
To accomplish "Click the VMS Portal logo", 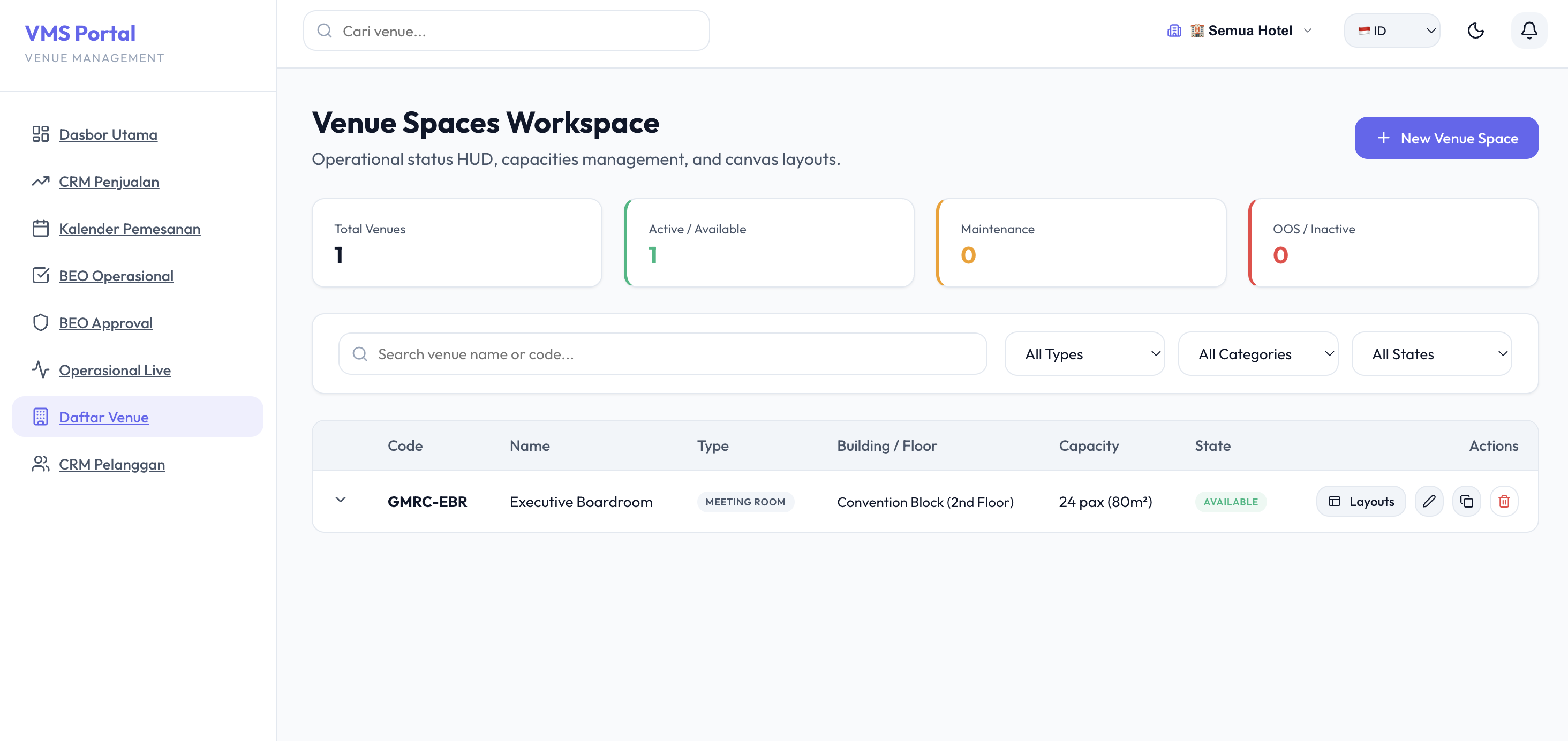I will click(x=80, y=33).
